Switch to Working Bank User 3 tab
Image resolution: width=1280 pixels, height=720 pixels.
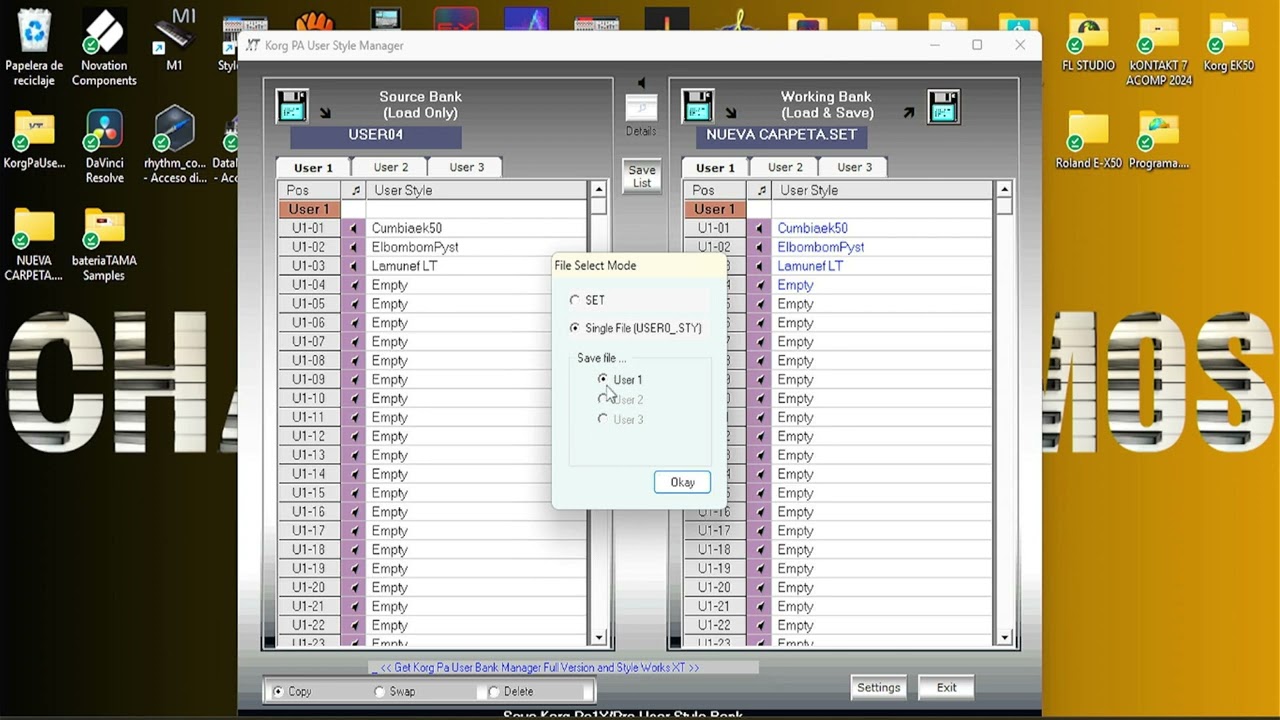(854, 167)
